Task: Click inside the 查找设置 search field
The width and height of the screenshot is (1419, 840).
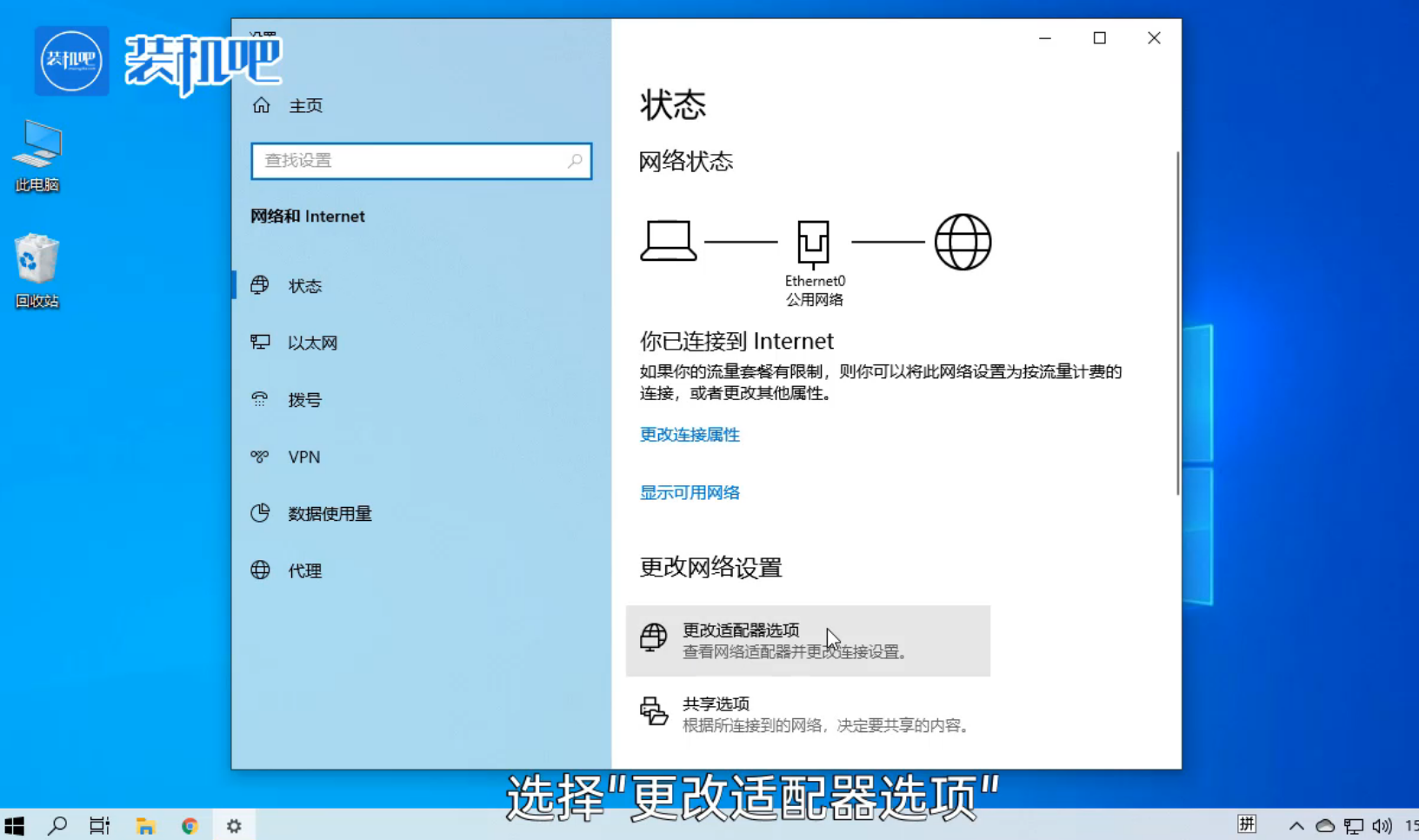Action: 409,161
